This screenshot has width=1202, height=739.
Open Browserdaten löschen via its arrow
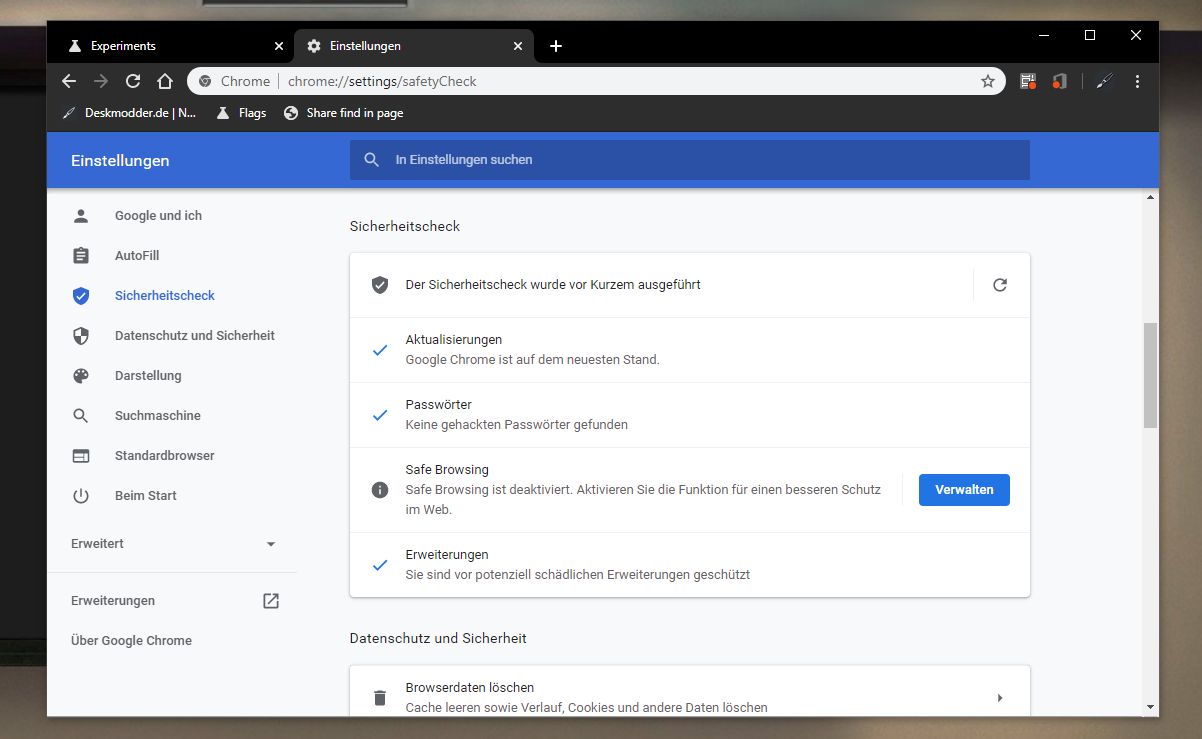[1000, 697]
